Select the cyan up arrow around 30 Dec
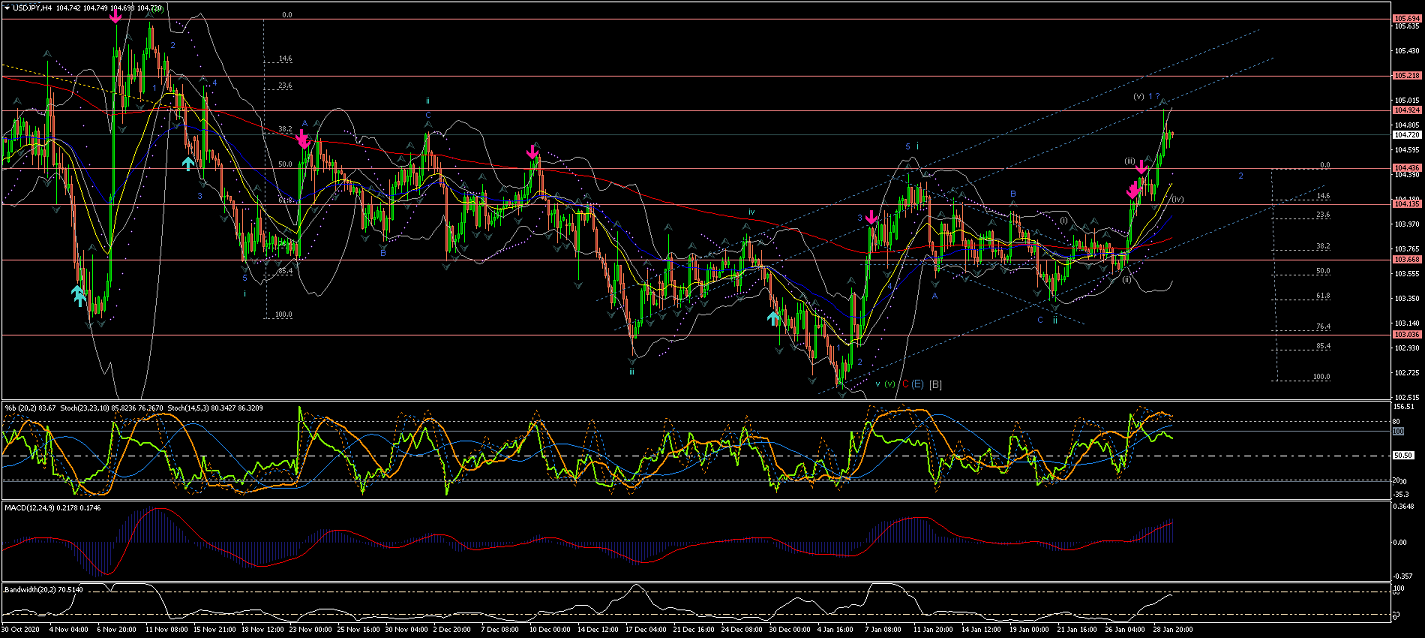The height and width of the screenshot is (638, 1425). 773,318
